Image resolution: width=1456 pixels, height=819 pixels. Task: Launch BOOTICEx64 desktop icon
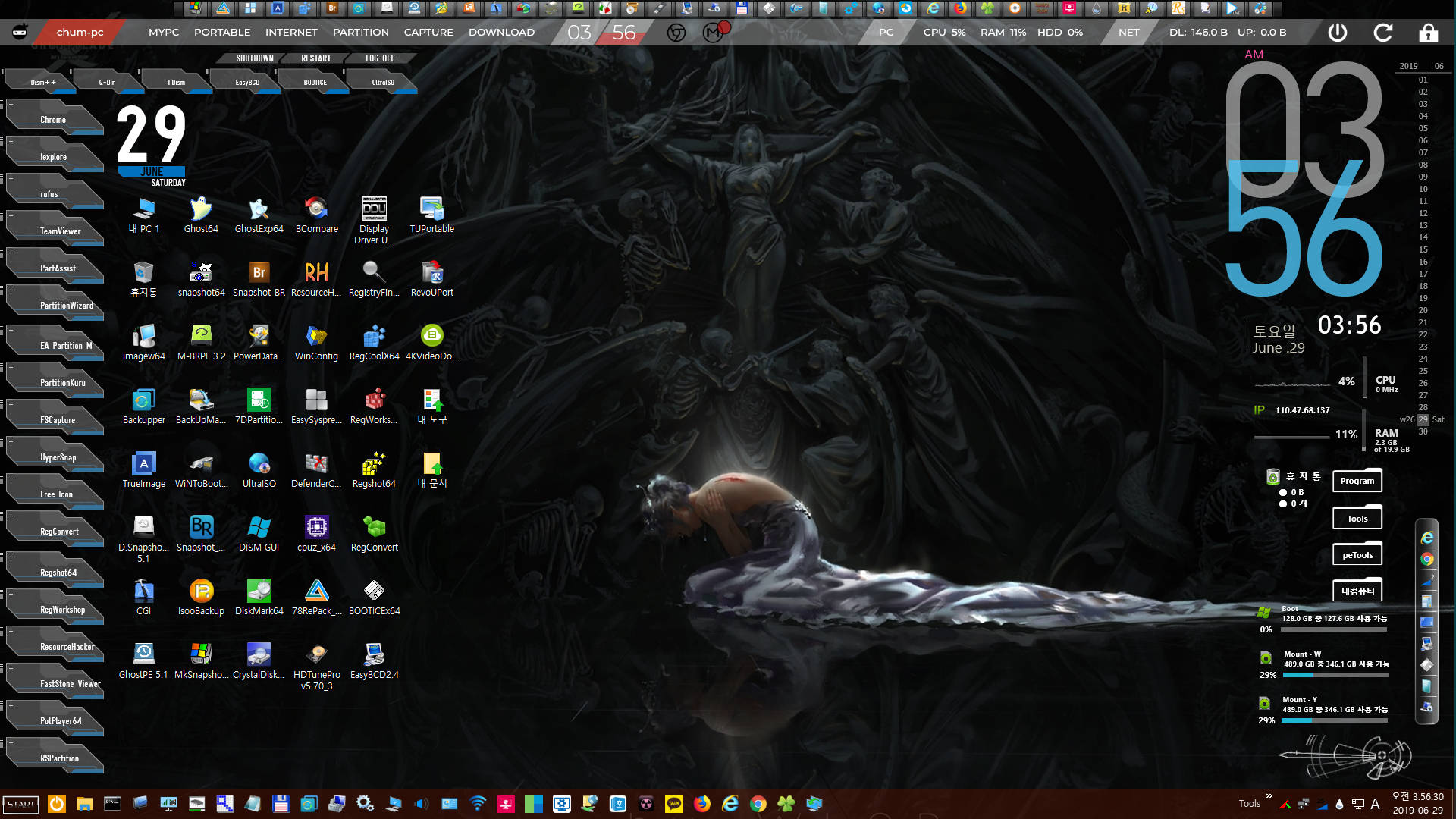[374, 597]
